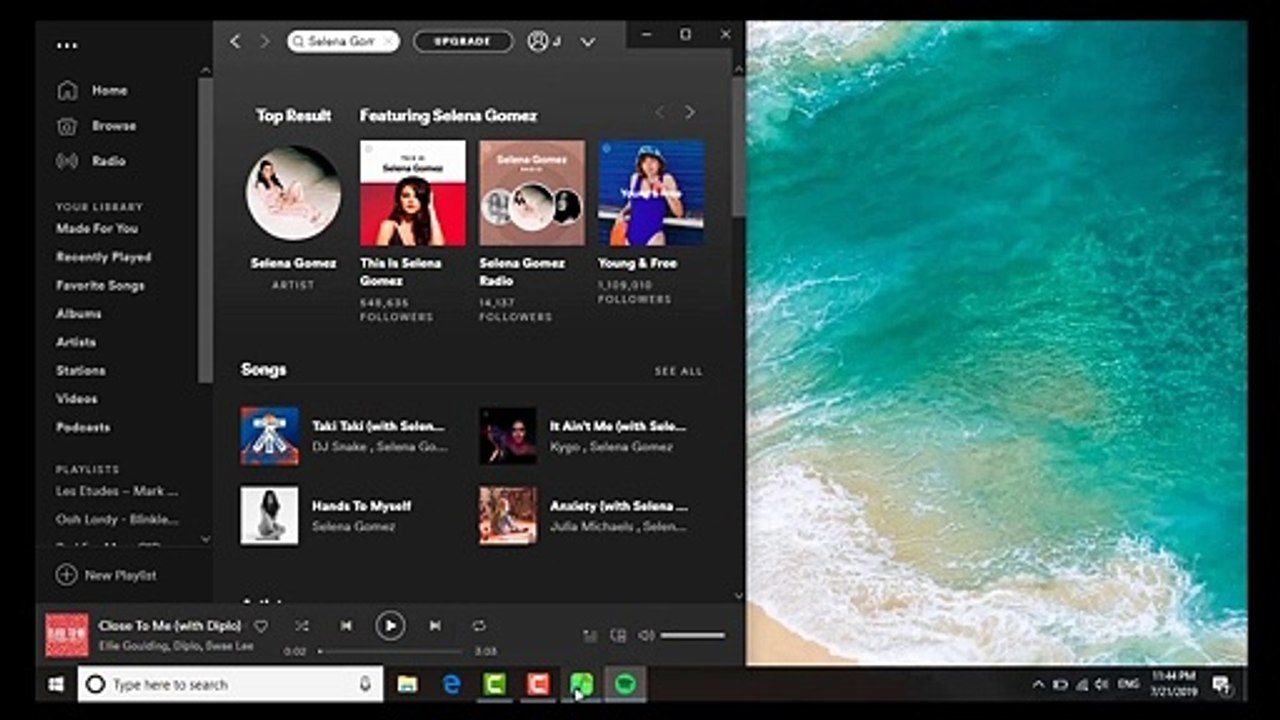Expand the account dropdown arrow

[588, 42]
